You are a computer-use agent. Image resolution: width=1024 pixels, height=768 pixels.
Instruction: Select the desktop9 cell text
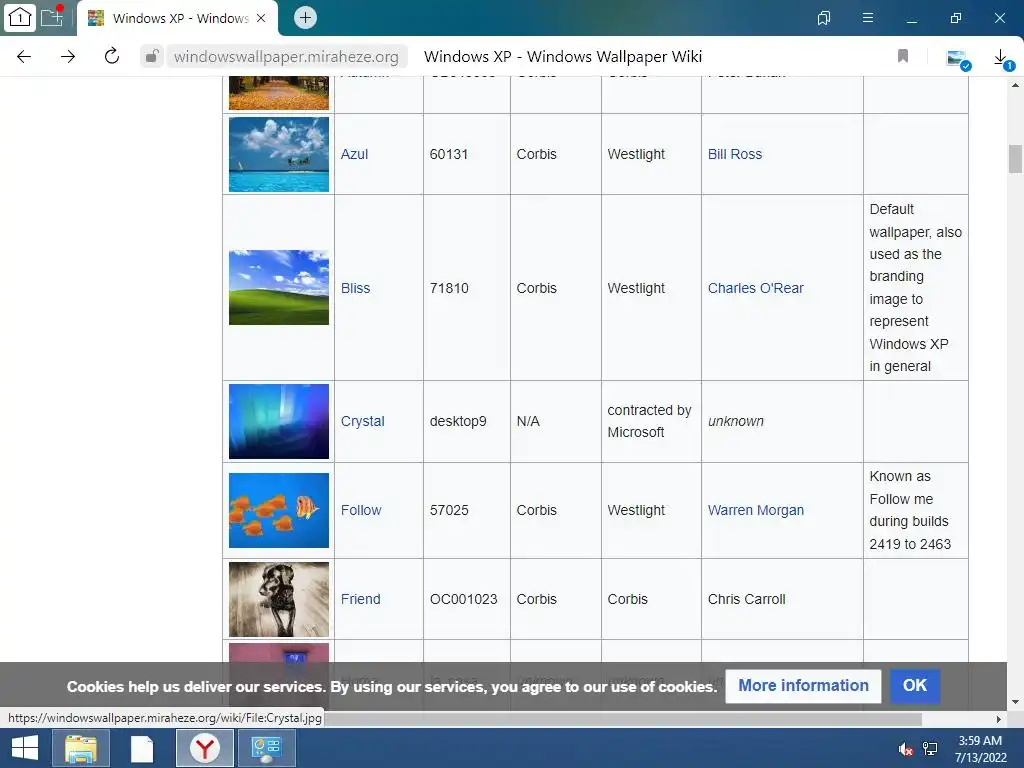(458, 421)
